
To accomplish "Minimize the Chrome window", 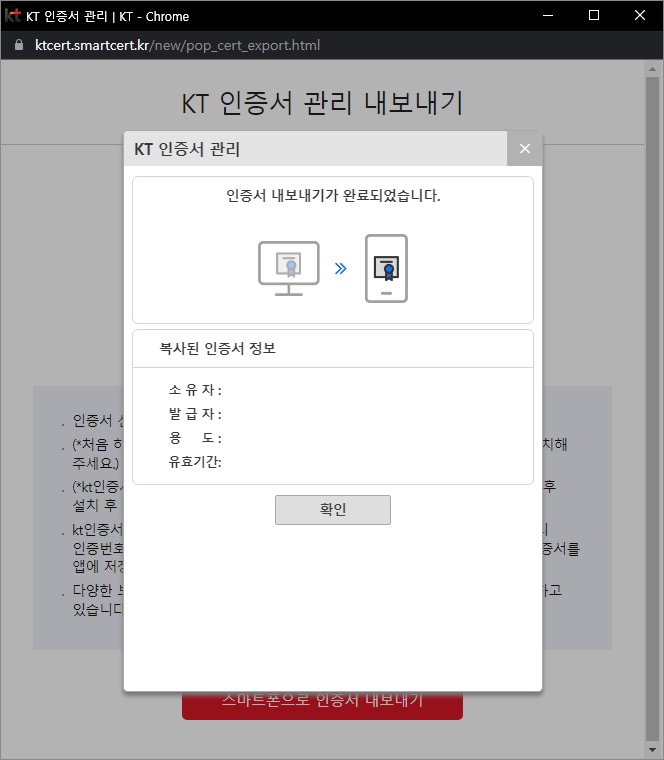I will point(548,16).
